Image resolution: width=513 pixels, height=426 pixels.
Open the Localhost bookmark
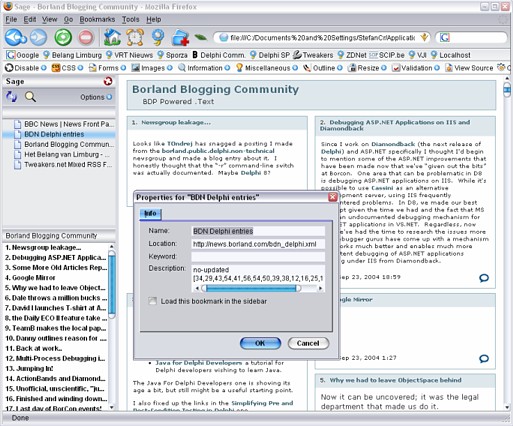[x=451, y=55]
